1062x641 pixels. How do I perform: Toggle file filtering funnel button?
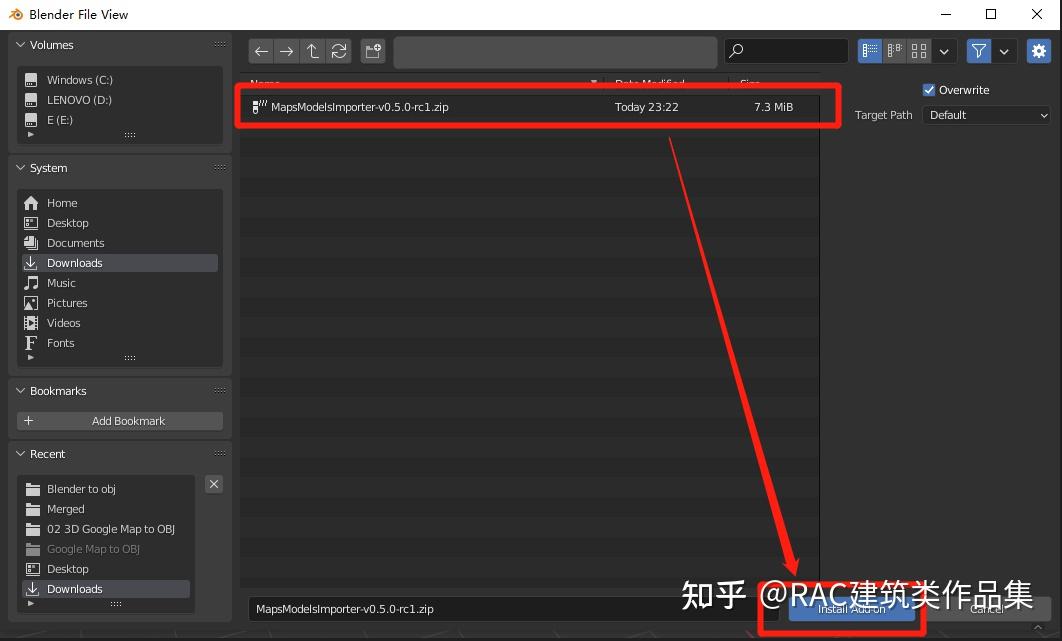point(979,51)
